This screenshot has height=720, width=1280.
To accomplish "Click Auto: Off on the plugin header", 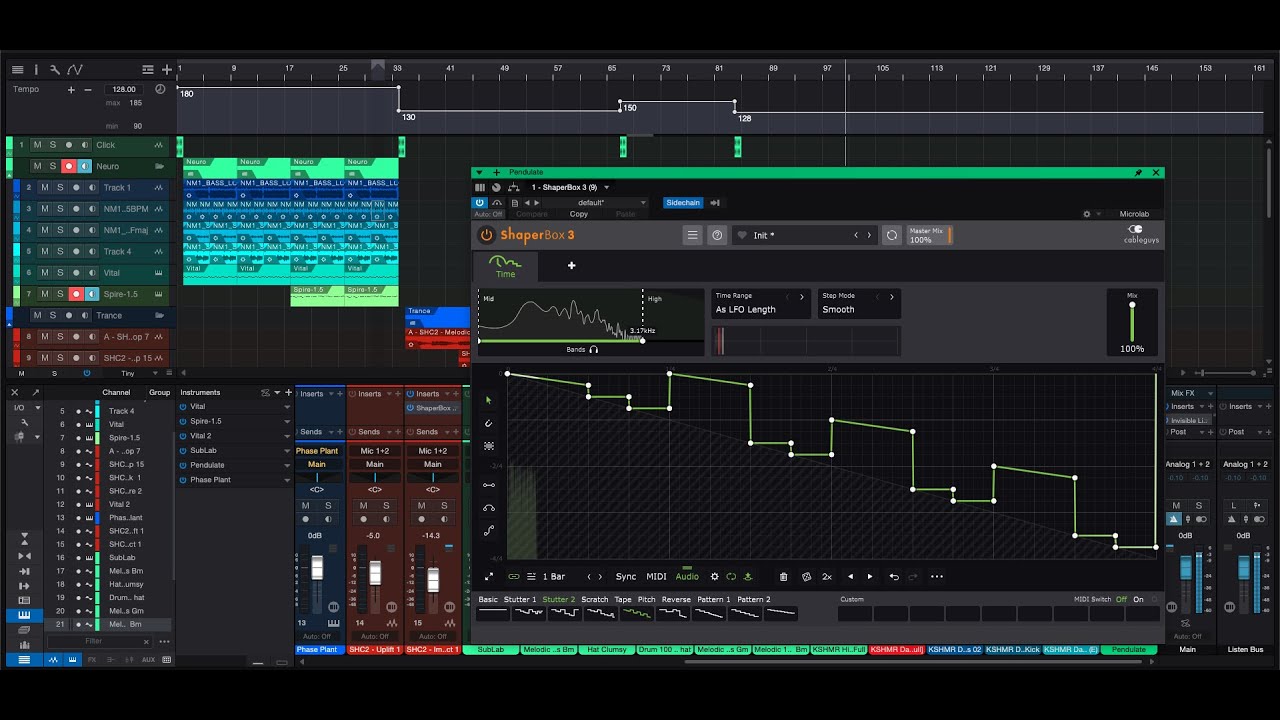I will 489,214.
